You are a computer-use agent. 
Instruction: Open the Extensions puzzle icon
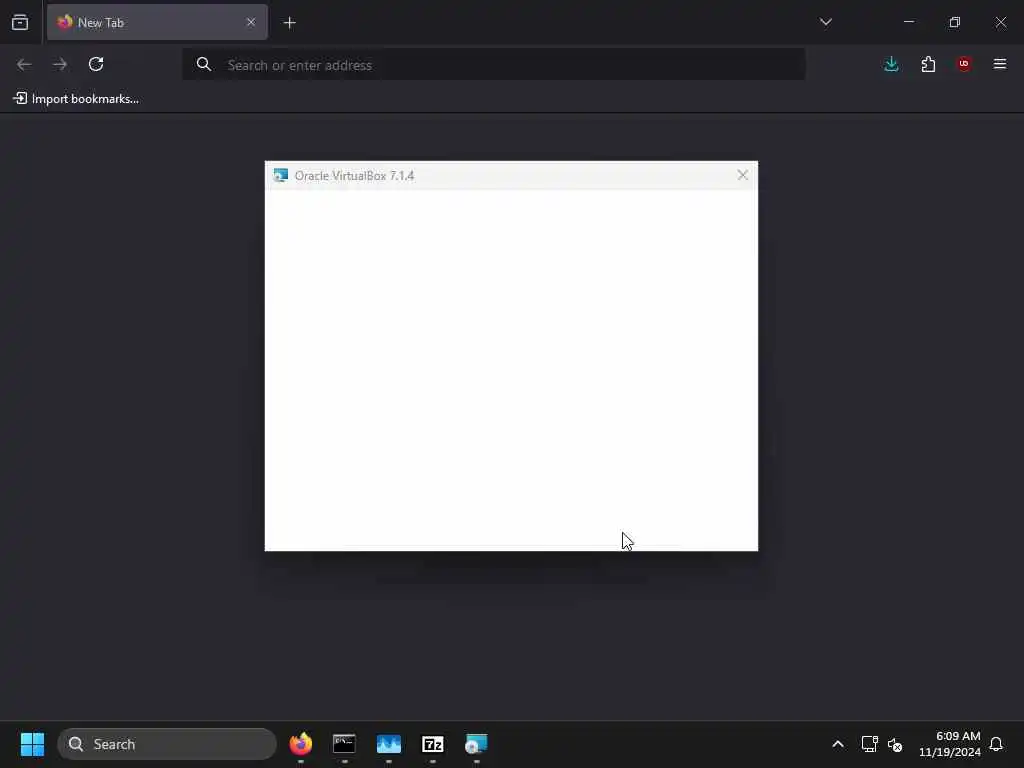[x=928, y=64]
